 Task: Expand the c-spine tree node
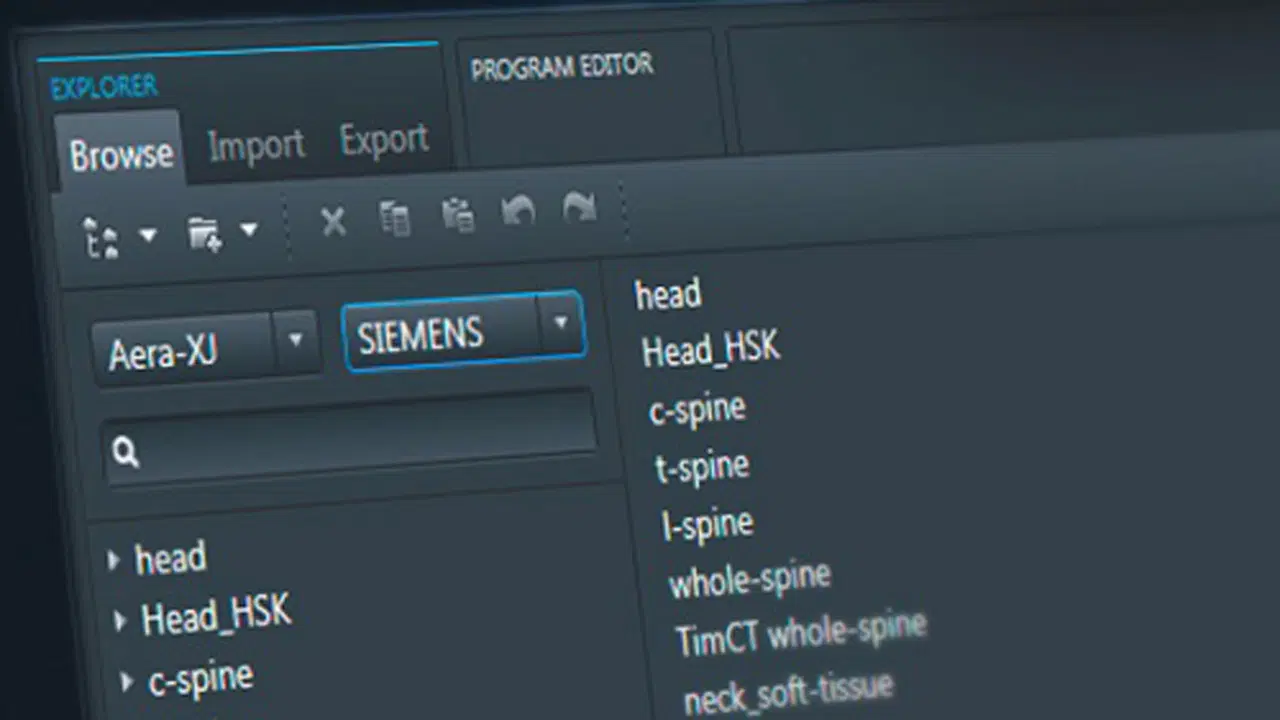point(127,683)
